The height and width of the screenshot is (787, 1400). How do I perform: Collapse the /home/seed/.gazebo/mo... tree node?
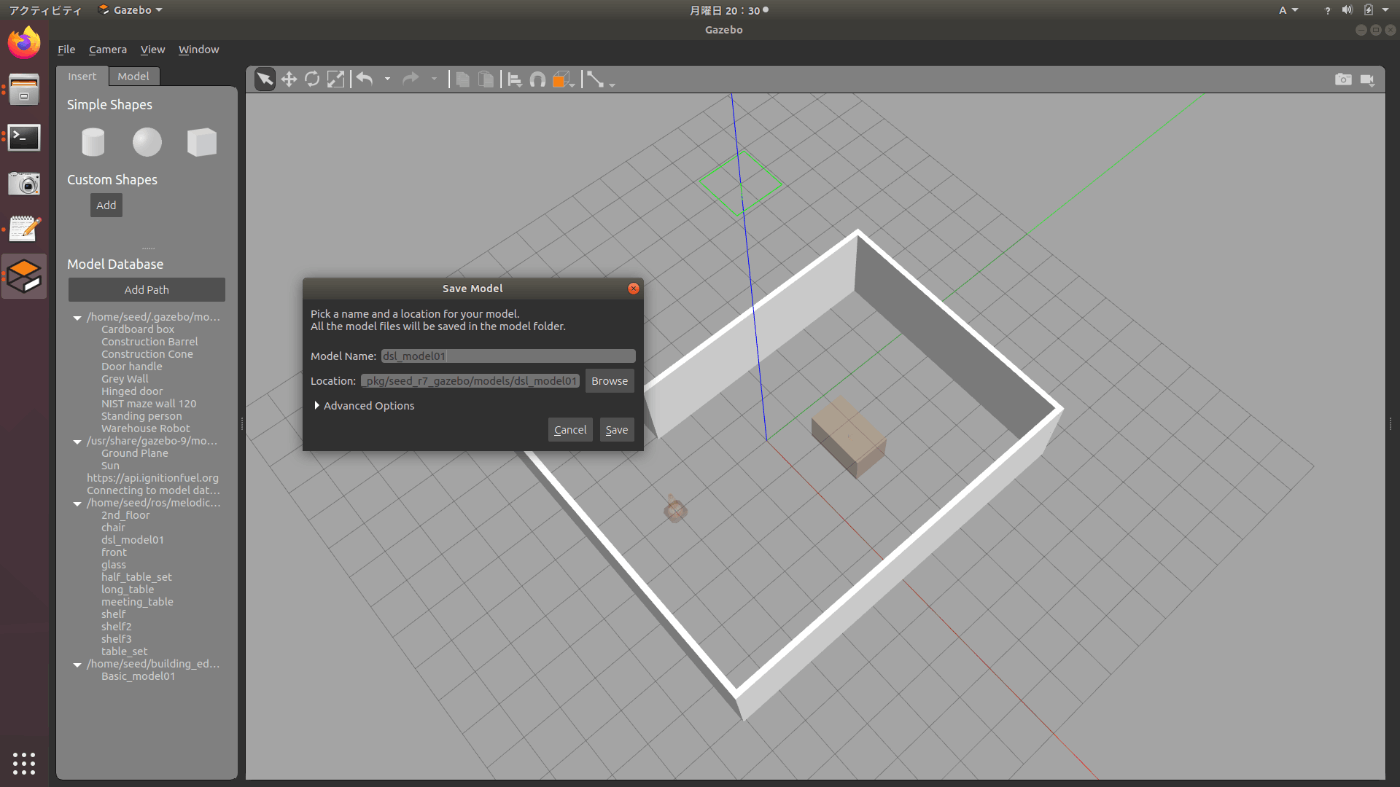78,317
